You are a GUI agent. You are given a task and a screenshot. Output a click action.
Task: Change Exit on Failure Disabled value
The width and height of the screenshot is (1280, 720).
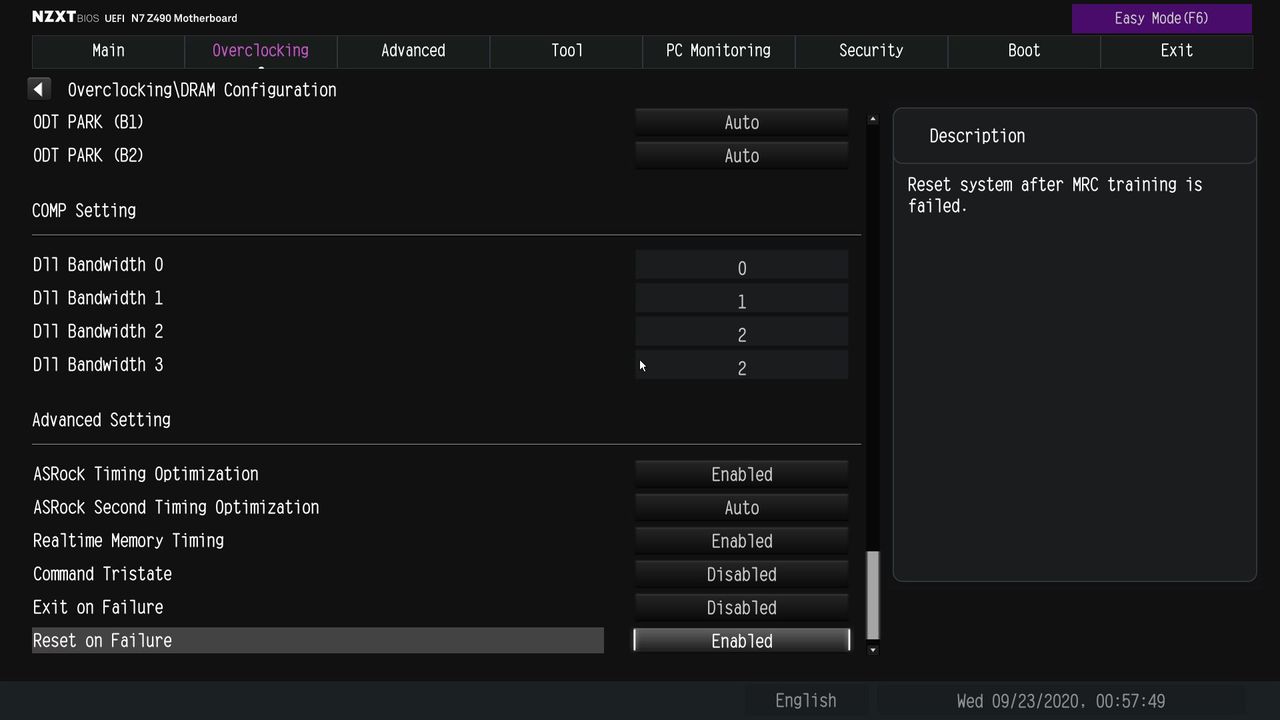742,607
